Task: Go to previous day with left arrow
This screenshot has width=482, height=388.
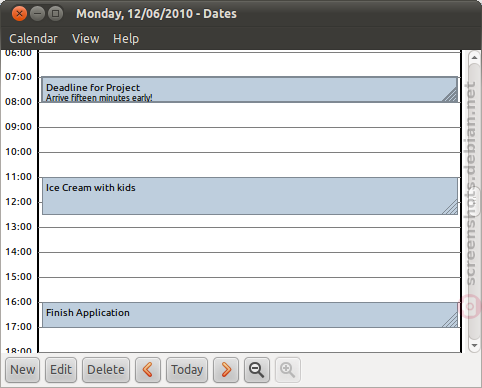Action: (x=148, y=370)
